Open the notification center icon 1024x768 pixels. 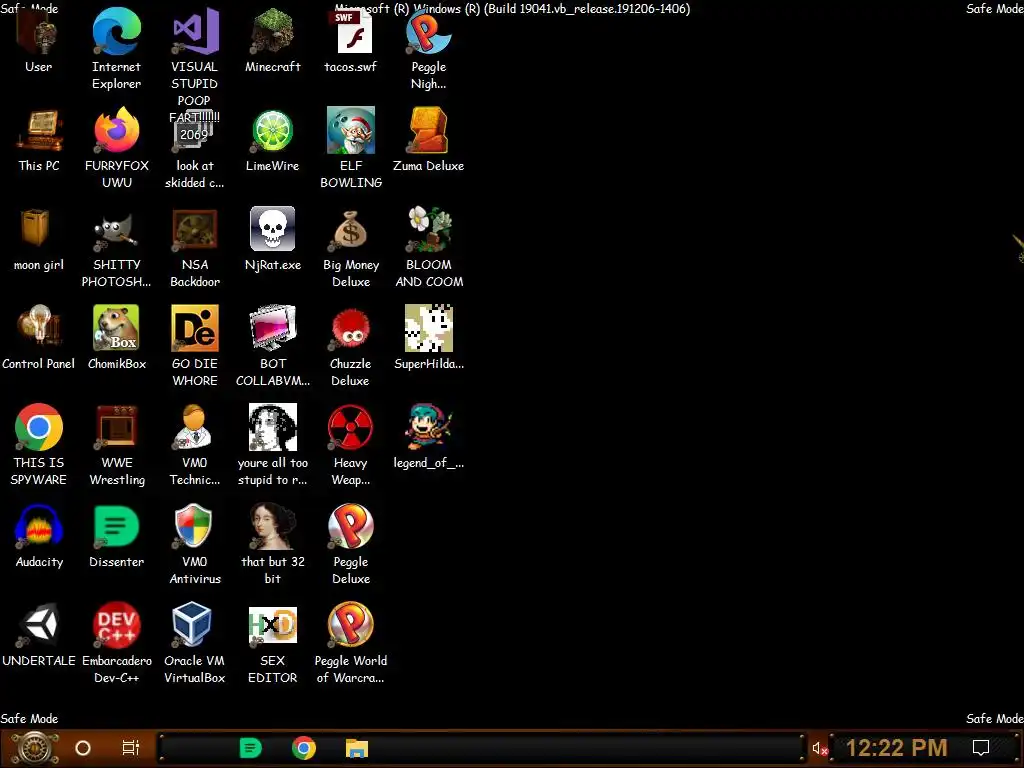[x=981, y=748]
